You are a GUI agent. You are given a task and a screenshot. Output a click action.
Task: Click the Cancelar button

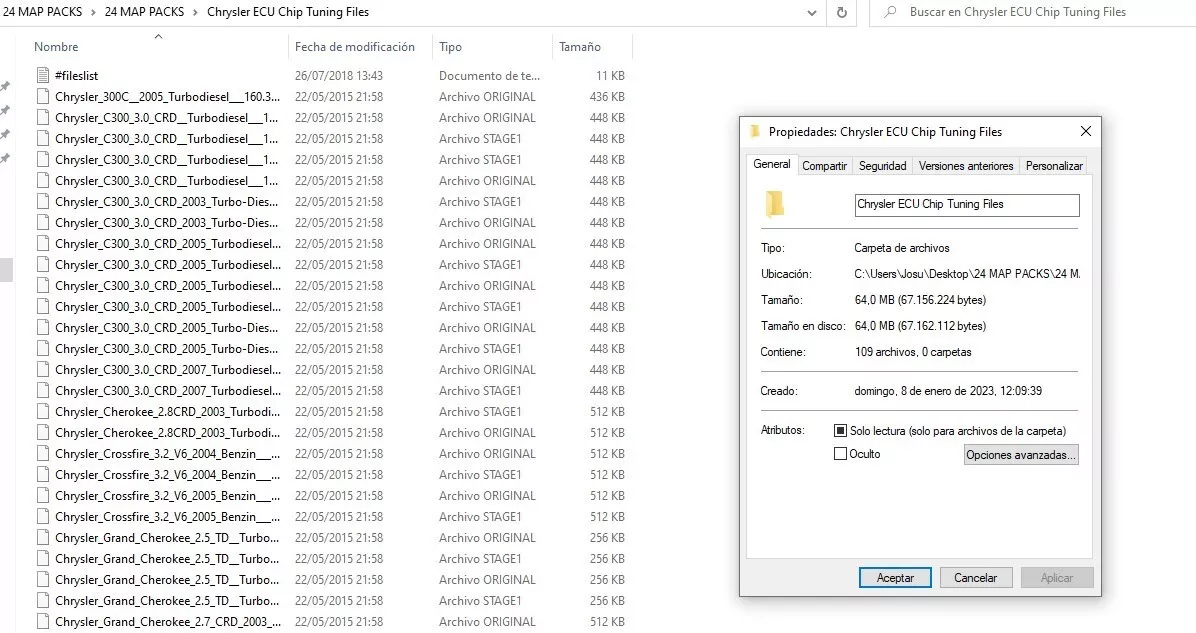pyautogui.click(x=976, y=578)
